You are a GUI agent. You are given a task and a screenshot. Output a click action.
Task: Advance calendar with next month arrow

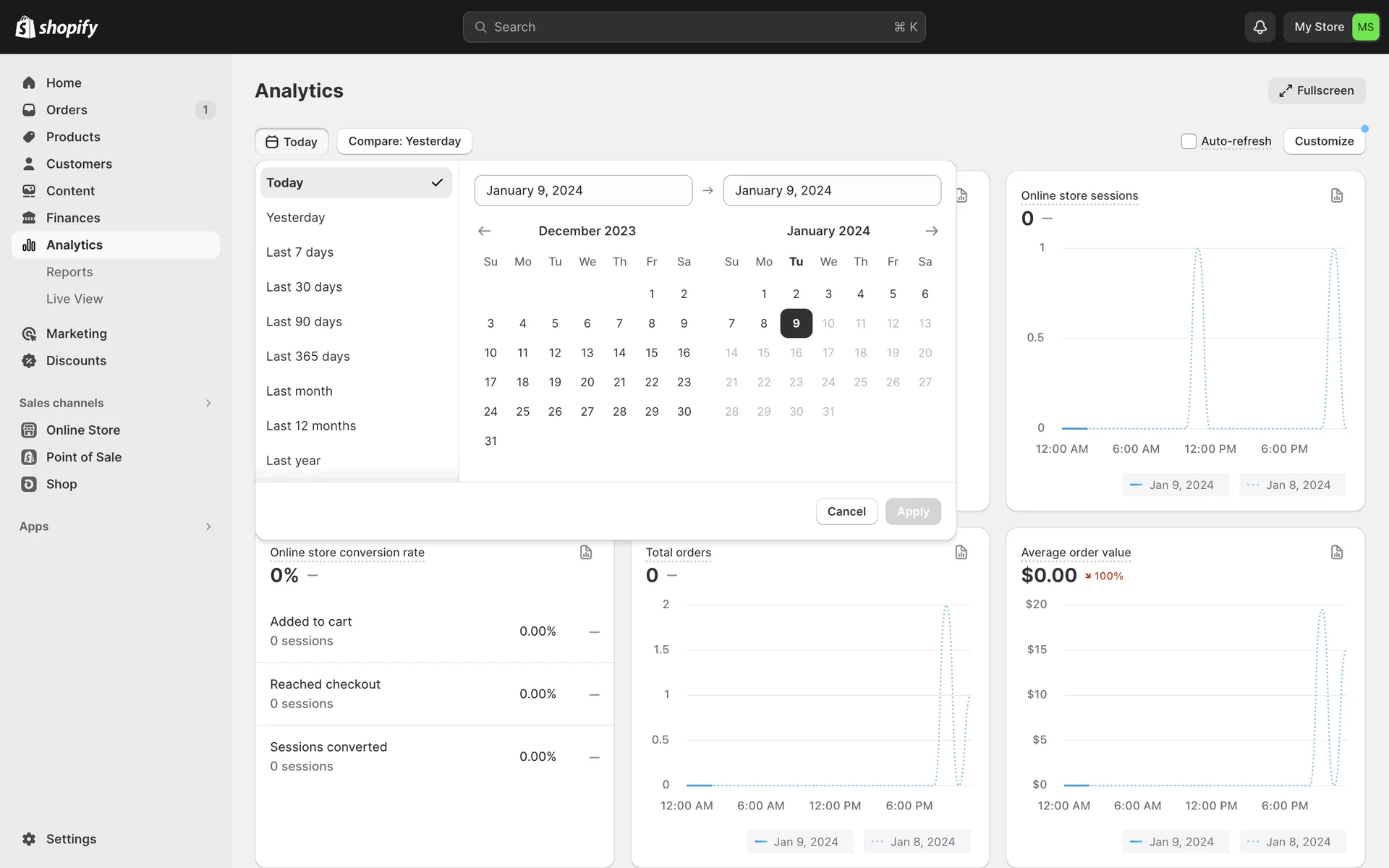(x=931, y=231)
